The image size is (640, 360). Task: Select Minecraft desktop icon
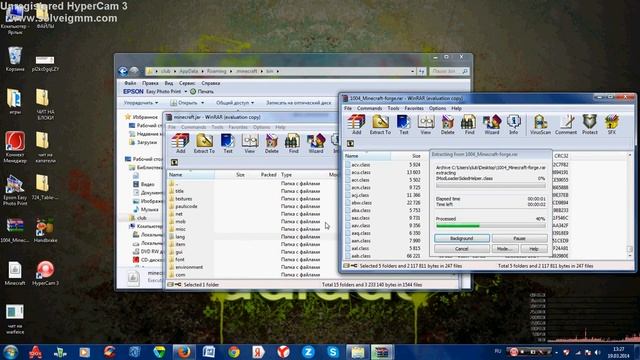pos(15,273)
